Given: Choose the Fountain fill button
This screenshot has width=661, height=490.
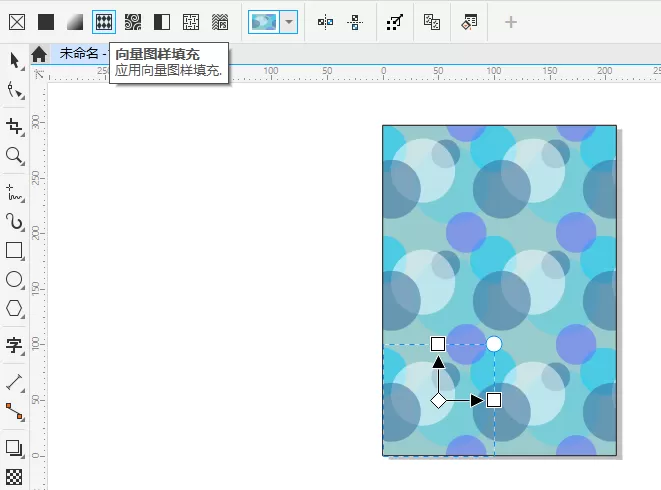Looking at the screenshot, I should 75,22.
